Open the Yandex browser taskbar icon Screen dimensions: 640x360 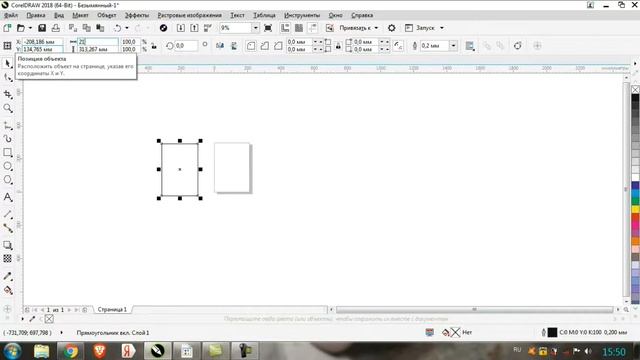[x=129, y=351]
